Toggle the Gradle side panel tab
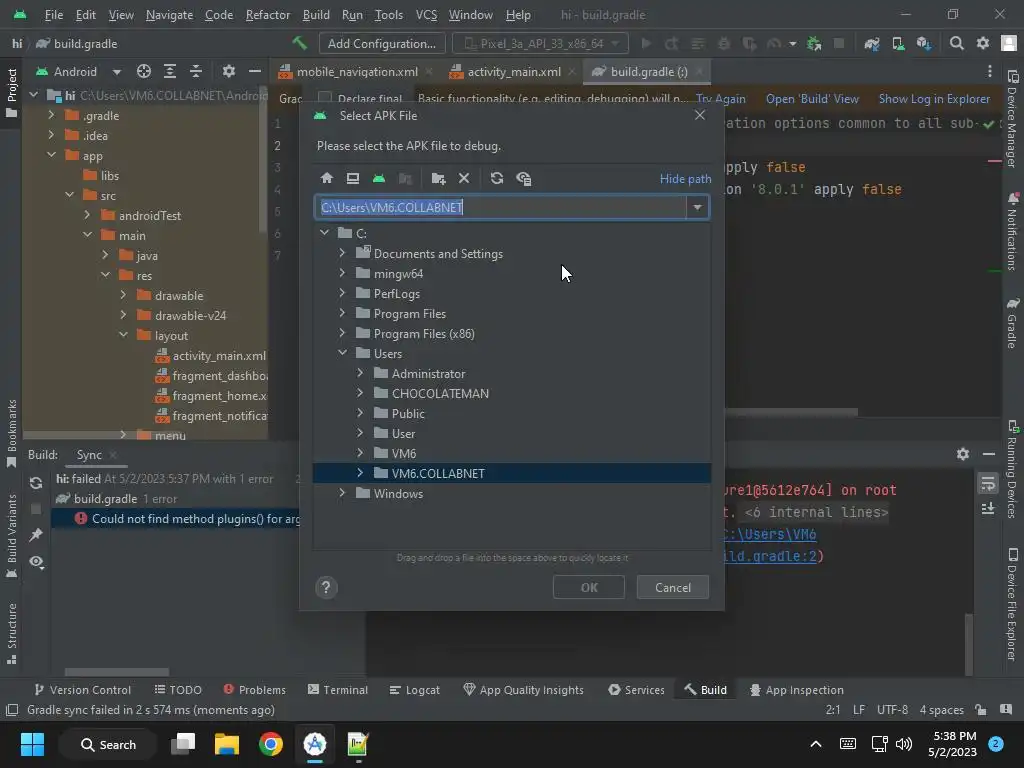 point(1012,323)
